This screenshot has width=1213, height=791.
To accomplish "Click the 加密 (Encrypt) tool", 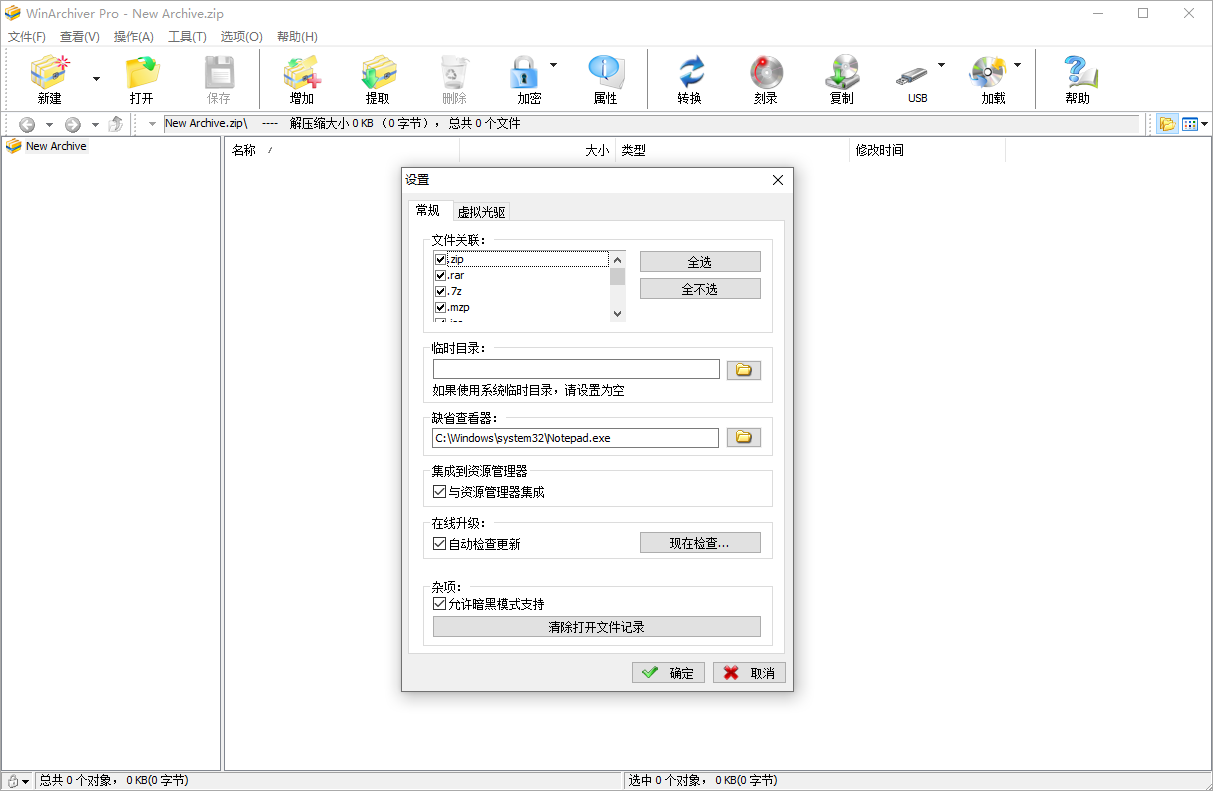I will point(523,79).
